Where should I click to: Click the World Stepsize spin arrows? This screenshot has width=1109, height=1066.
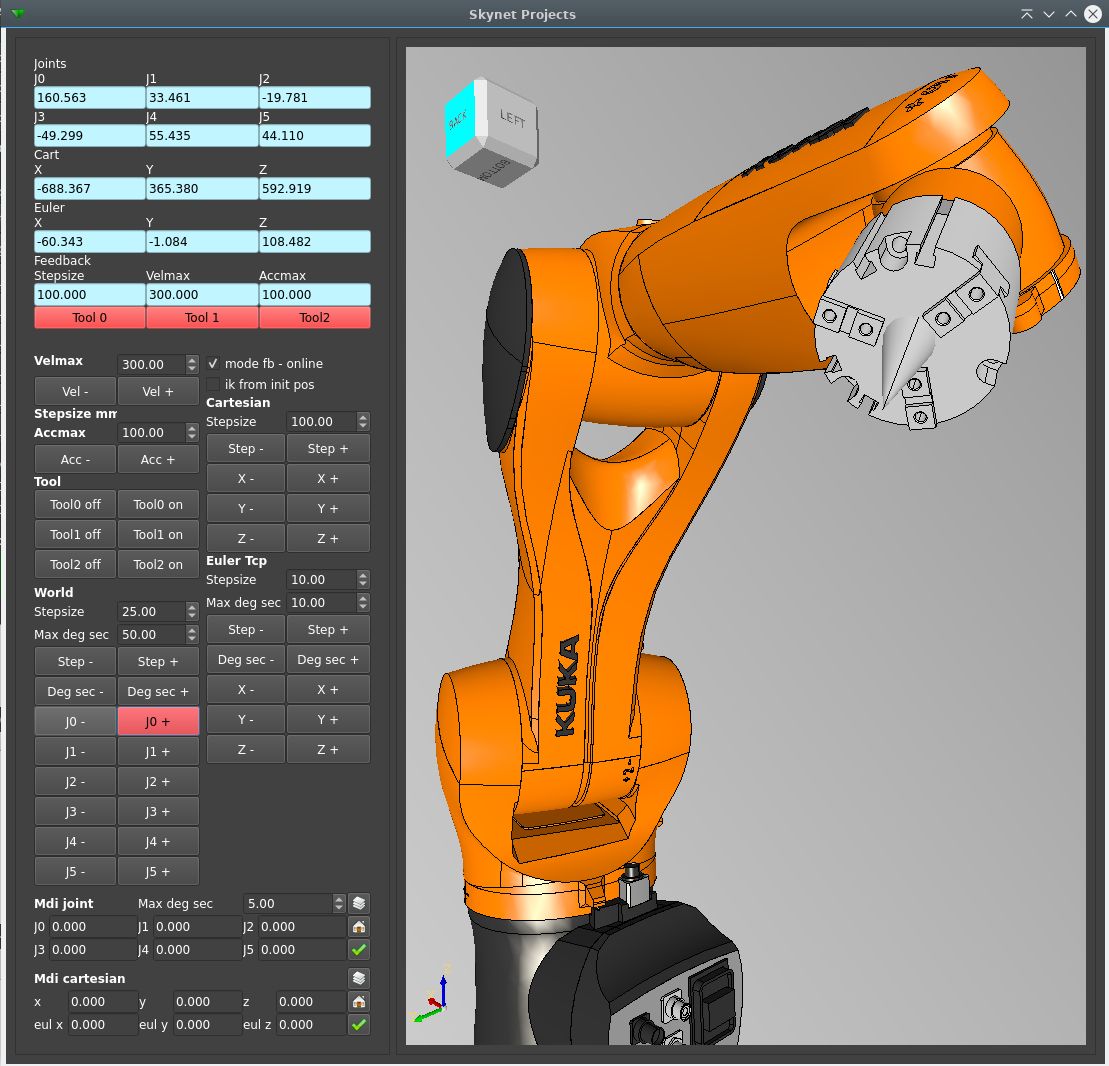[x=192, y=611]
